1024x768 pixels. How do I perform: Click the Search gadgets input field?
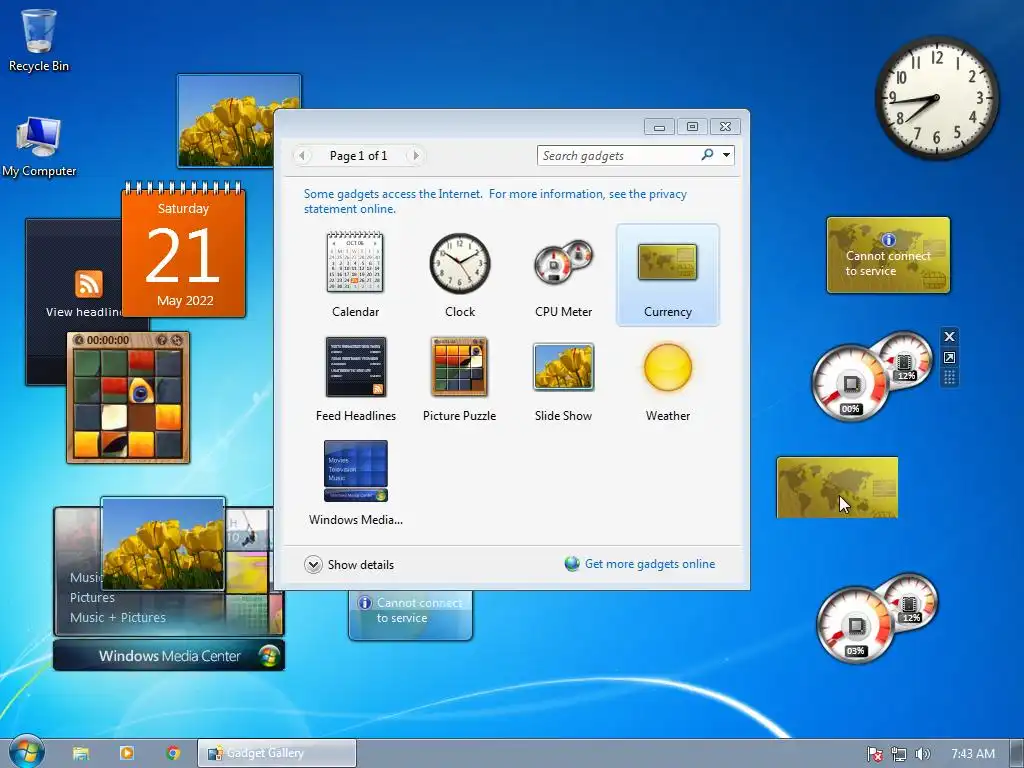point(617,155)
